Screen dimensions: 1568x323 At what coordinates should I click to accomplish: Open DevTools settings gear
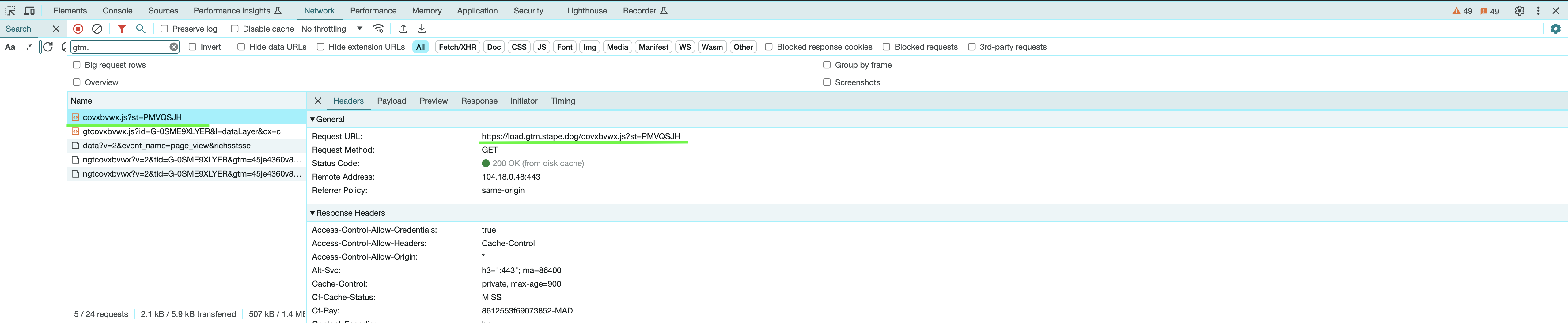click(x=1519, y=10)
